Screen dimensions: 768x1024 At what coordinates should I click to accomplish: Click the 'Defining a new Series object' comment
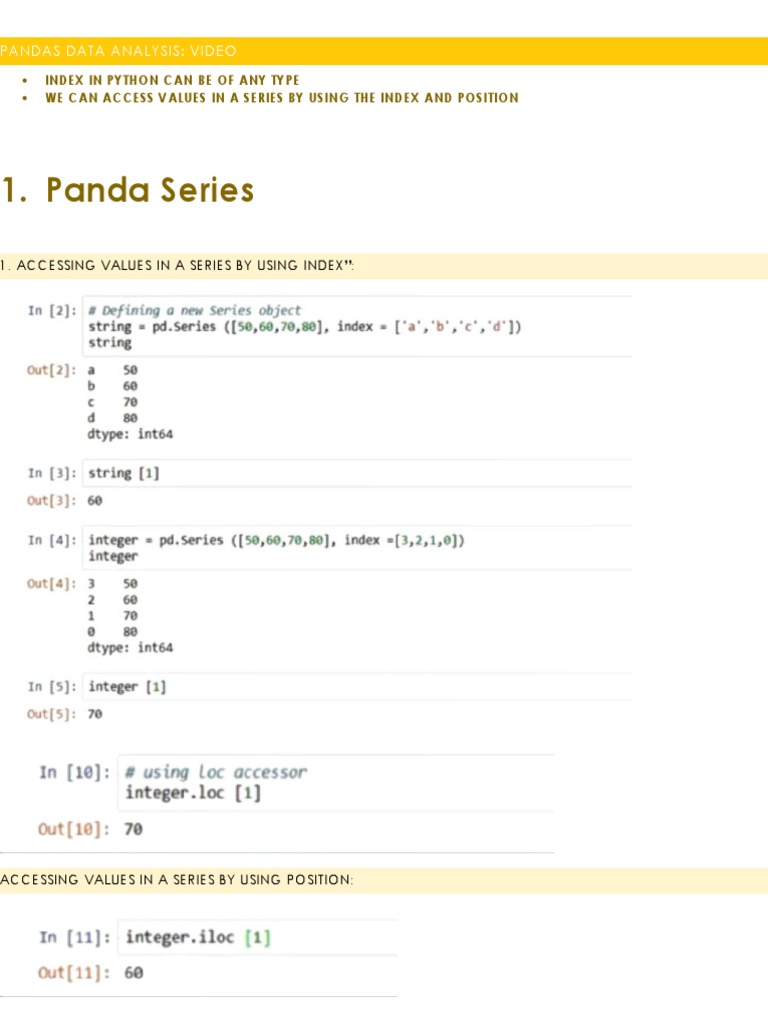[x=194, y=310]
